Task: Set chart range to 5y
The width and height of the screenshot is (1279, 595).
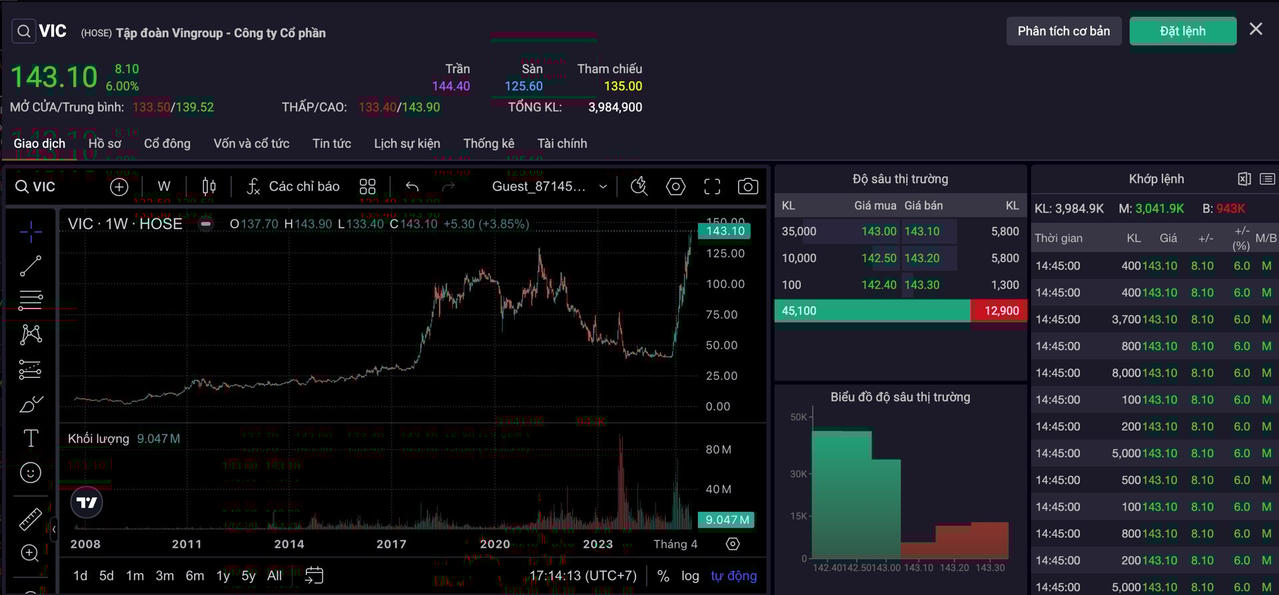Action: 248,576
